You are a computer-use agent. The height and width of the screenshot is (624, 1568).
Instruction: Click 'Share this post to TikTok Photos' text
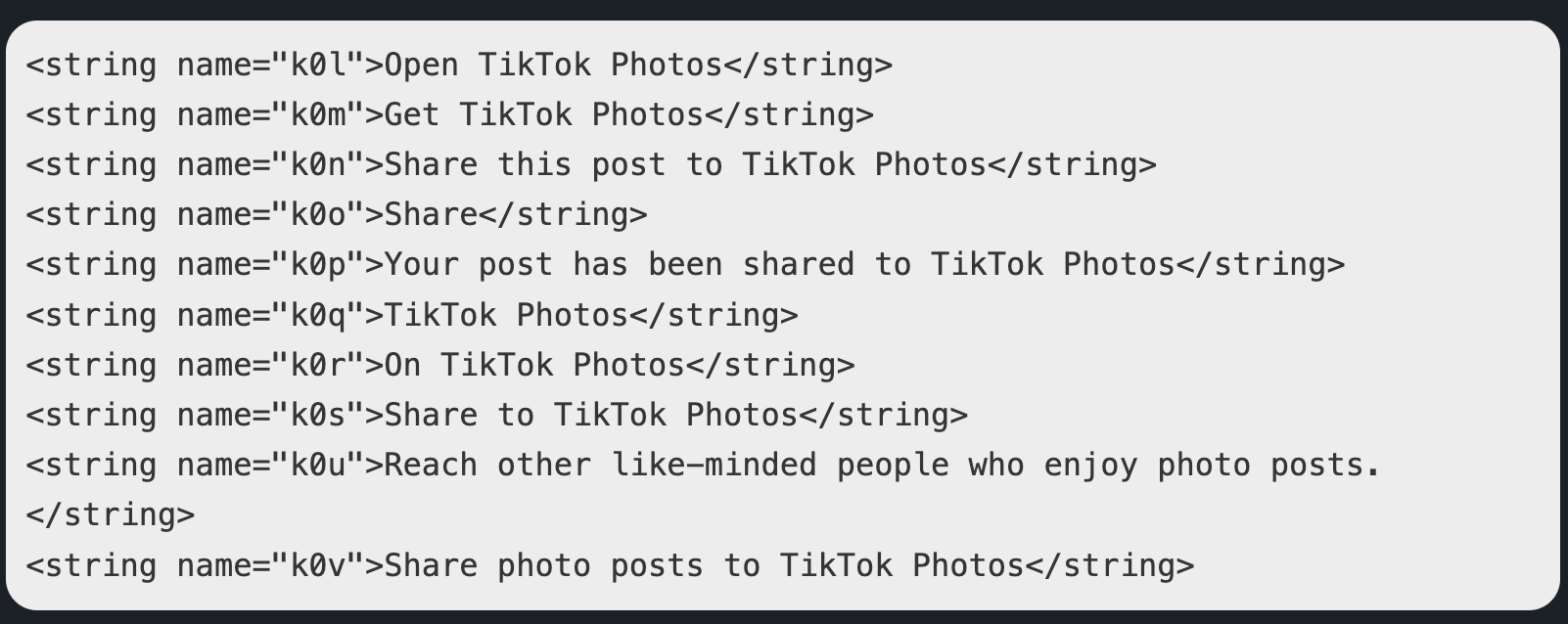point(685,165)
